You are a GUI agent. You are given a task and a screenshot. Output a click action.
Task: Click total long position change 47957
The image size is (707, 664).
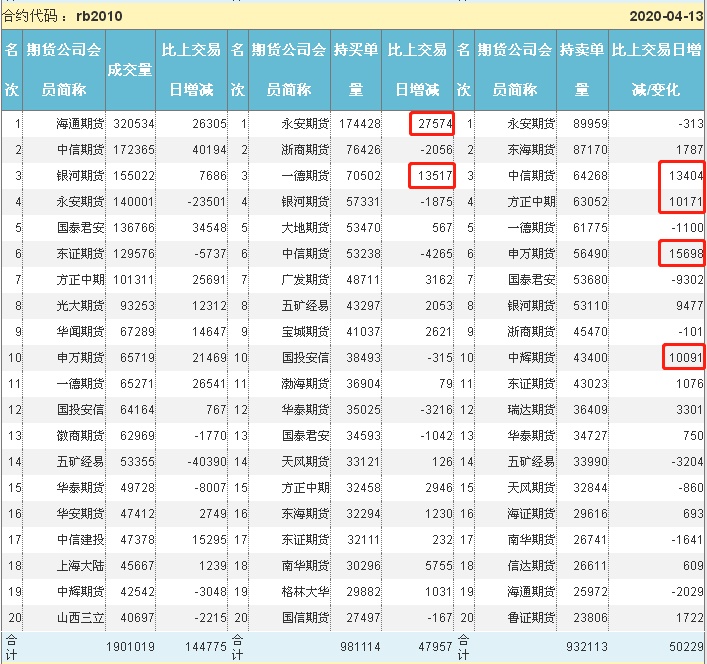[x=435, y=647]
